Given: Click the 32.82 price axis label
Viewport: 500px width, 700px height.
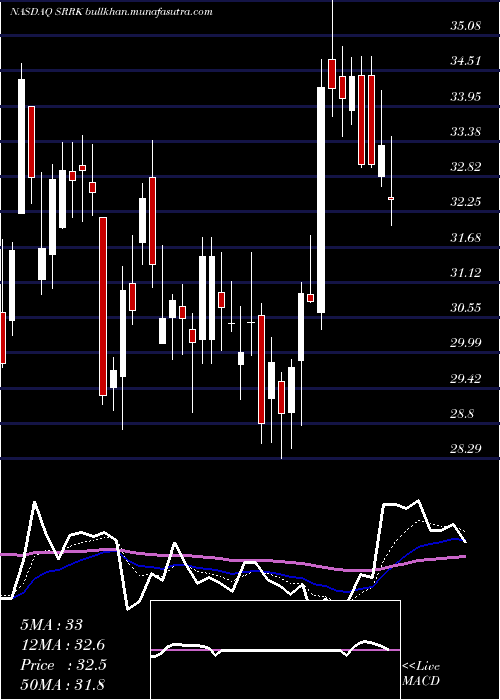Looking at the screenshot, I should click(x=465, y=167).
